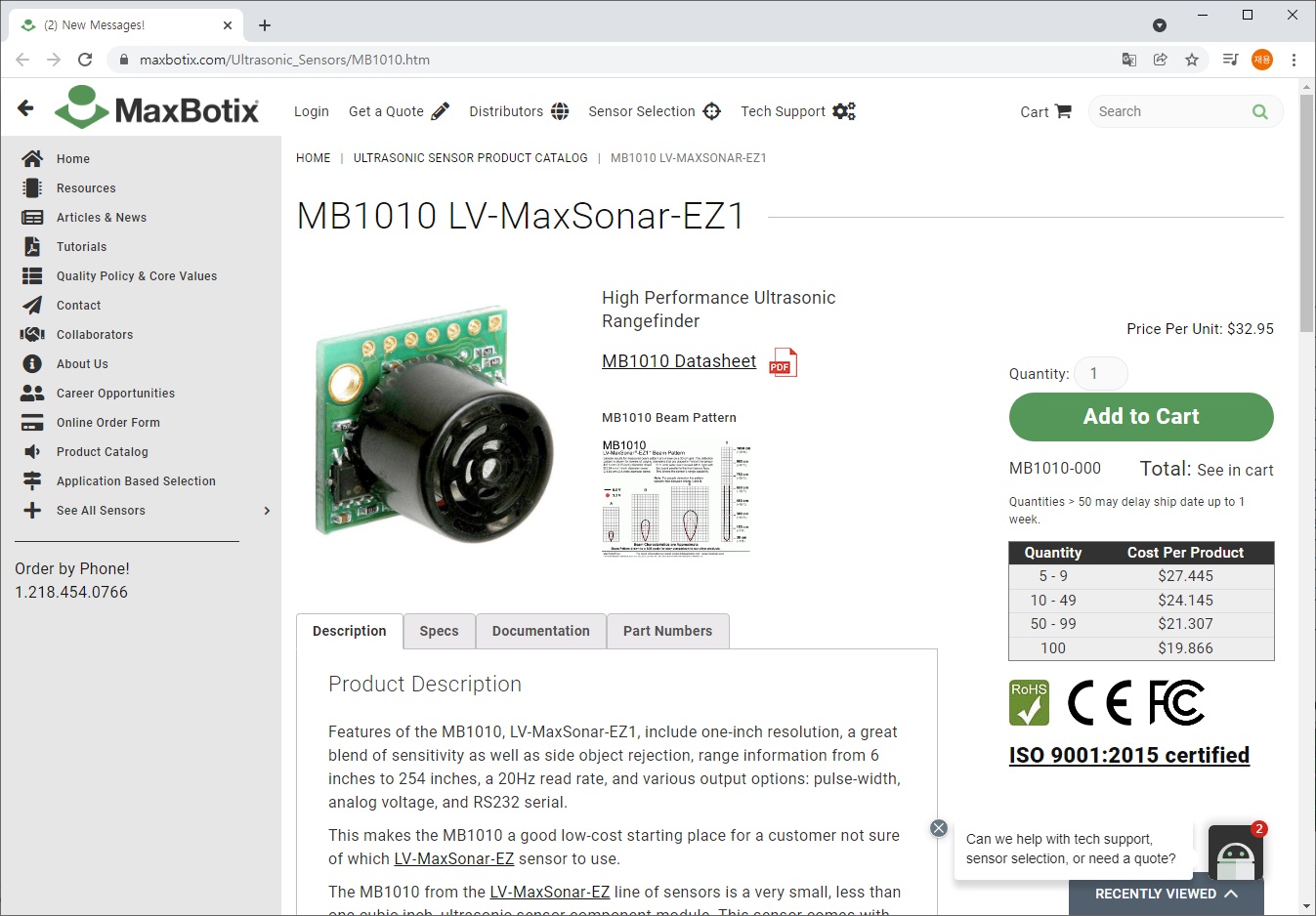Image resolution: width=1316 pixels, height=916 pixels.
Task: Click the Home icon in the sidebar
Action: coord(32,158)
